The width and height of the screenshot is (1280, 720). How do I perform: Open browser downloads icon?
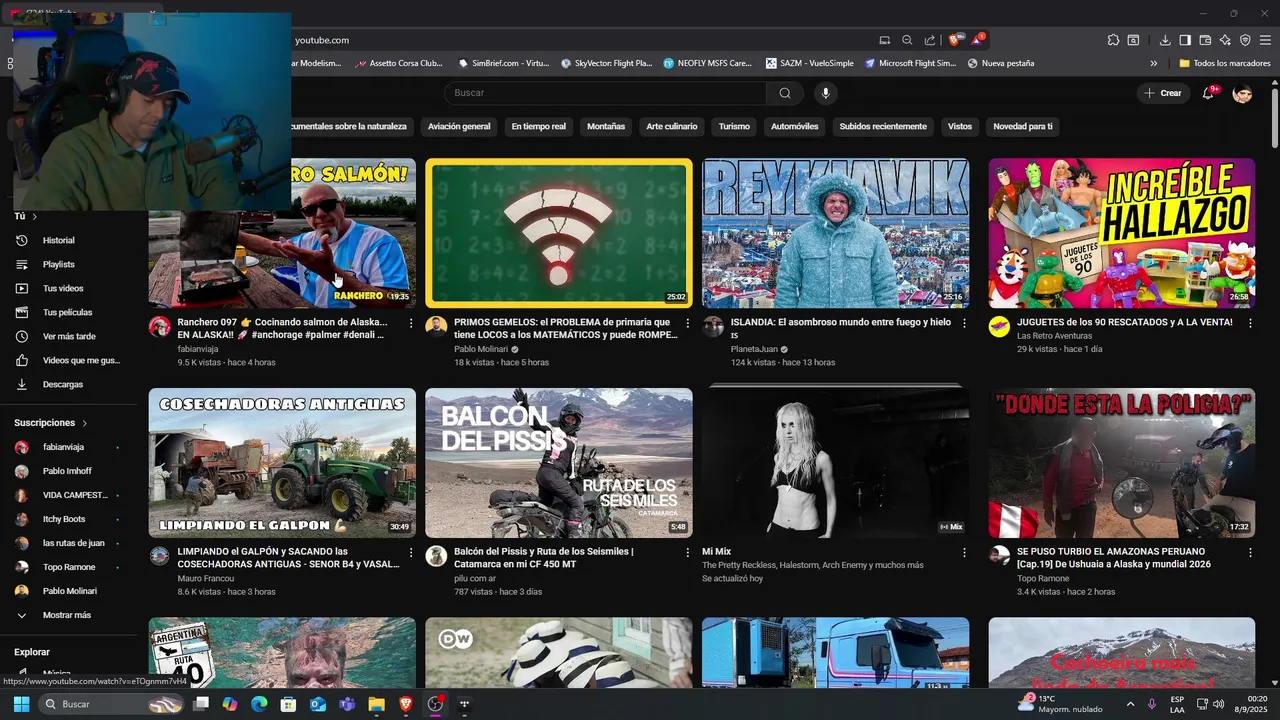tap(1165, 40)
